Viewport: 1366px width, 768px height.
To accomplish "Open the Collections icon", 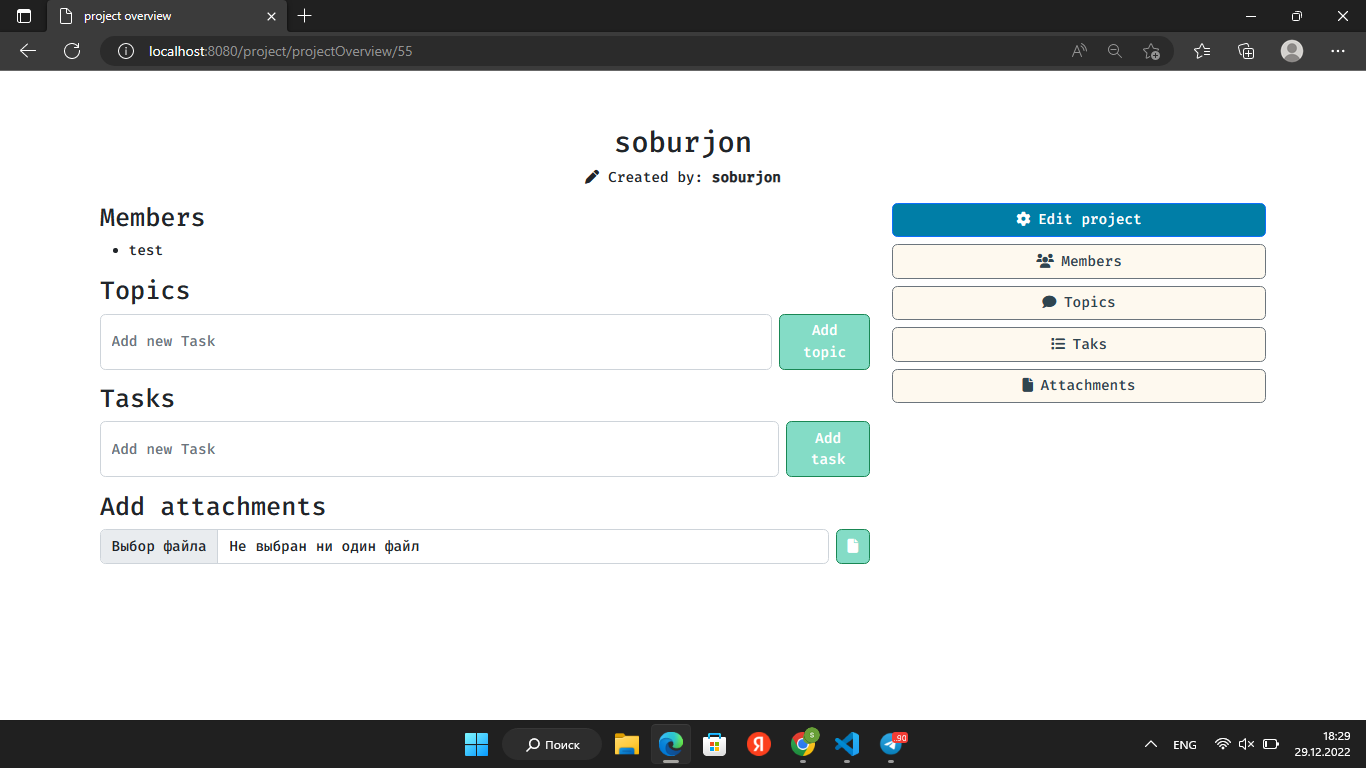I will pyautogui.click(x=1246, y=51).
